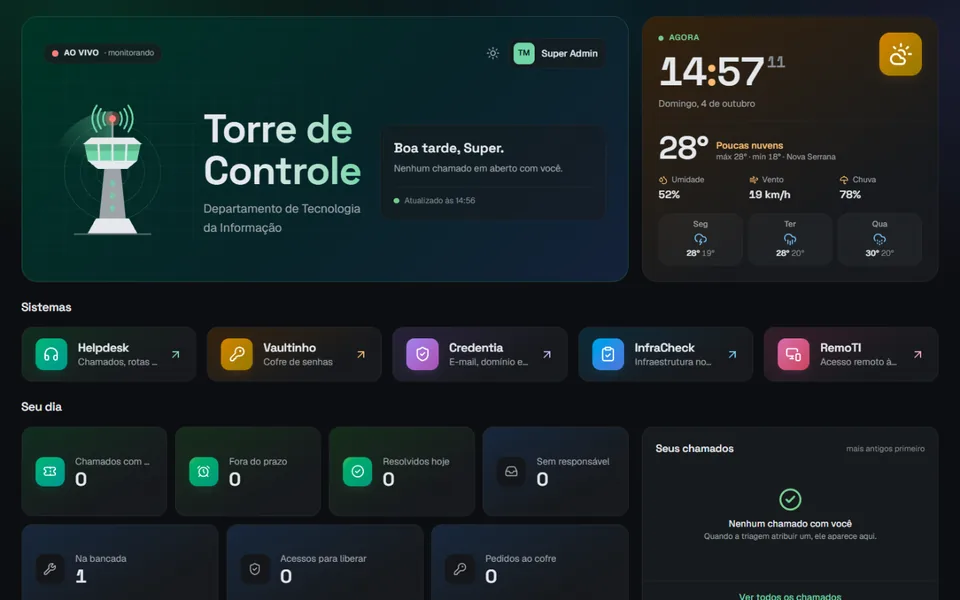Click the Pedidos ao cofre key icon

[460, 569]
